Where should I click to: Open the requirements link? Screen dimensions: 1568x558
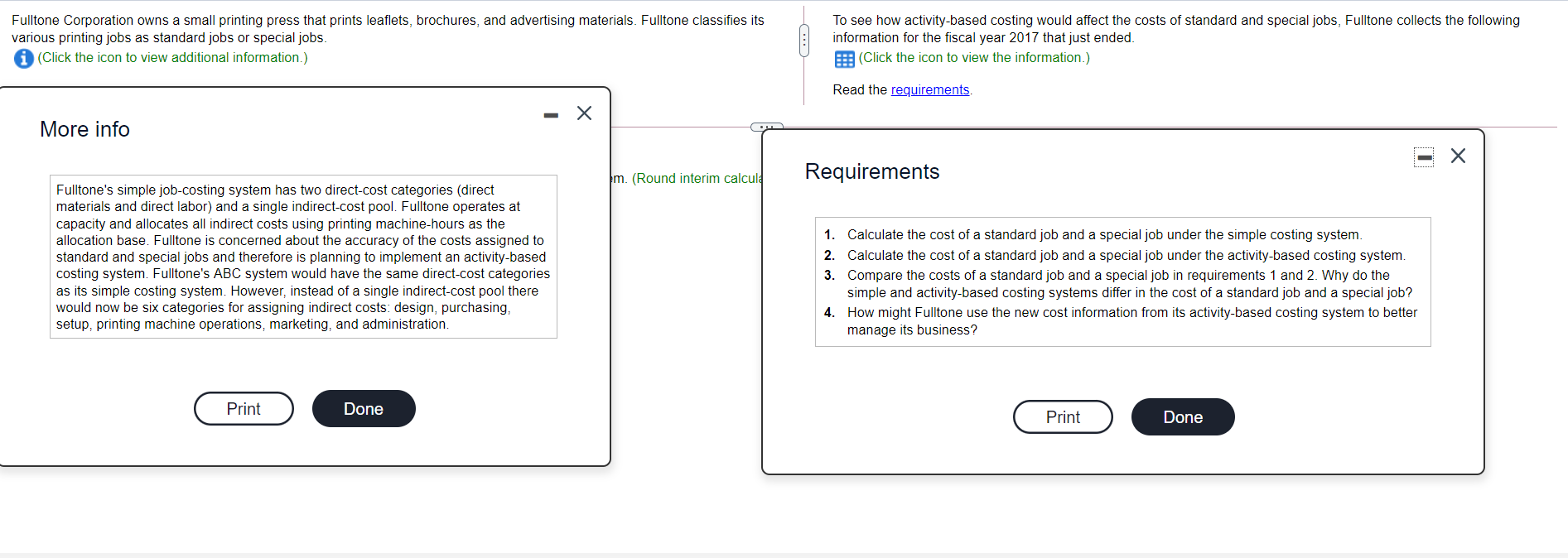click(x=929, y=89)
